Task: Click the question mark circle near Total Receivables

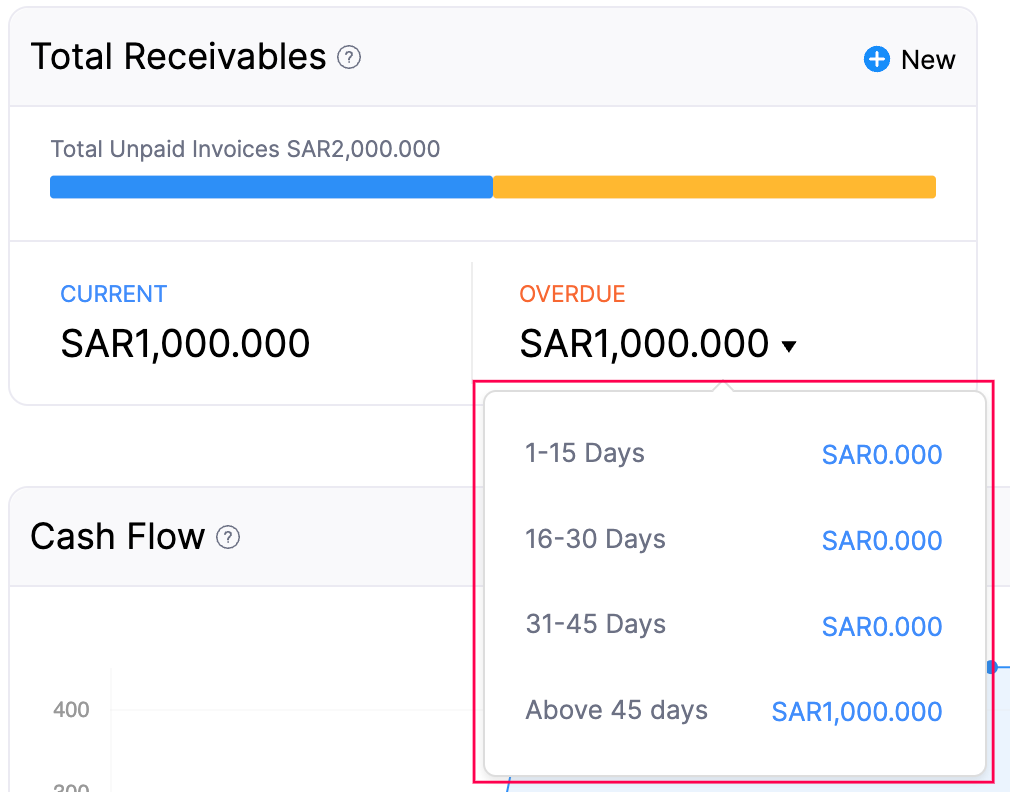Action: click(x=349, y=59)
